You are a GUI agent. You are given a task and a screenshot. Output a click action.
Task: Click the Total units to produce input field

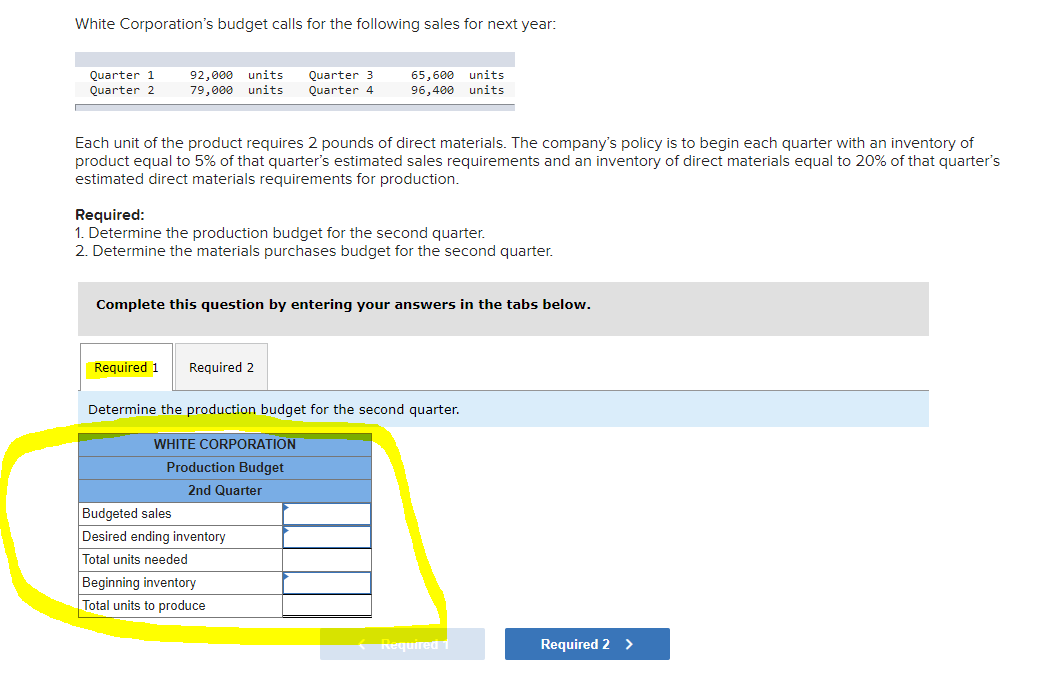pos(327,605)
